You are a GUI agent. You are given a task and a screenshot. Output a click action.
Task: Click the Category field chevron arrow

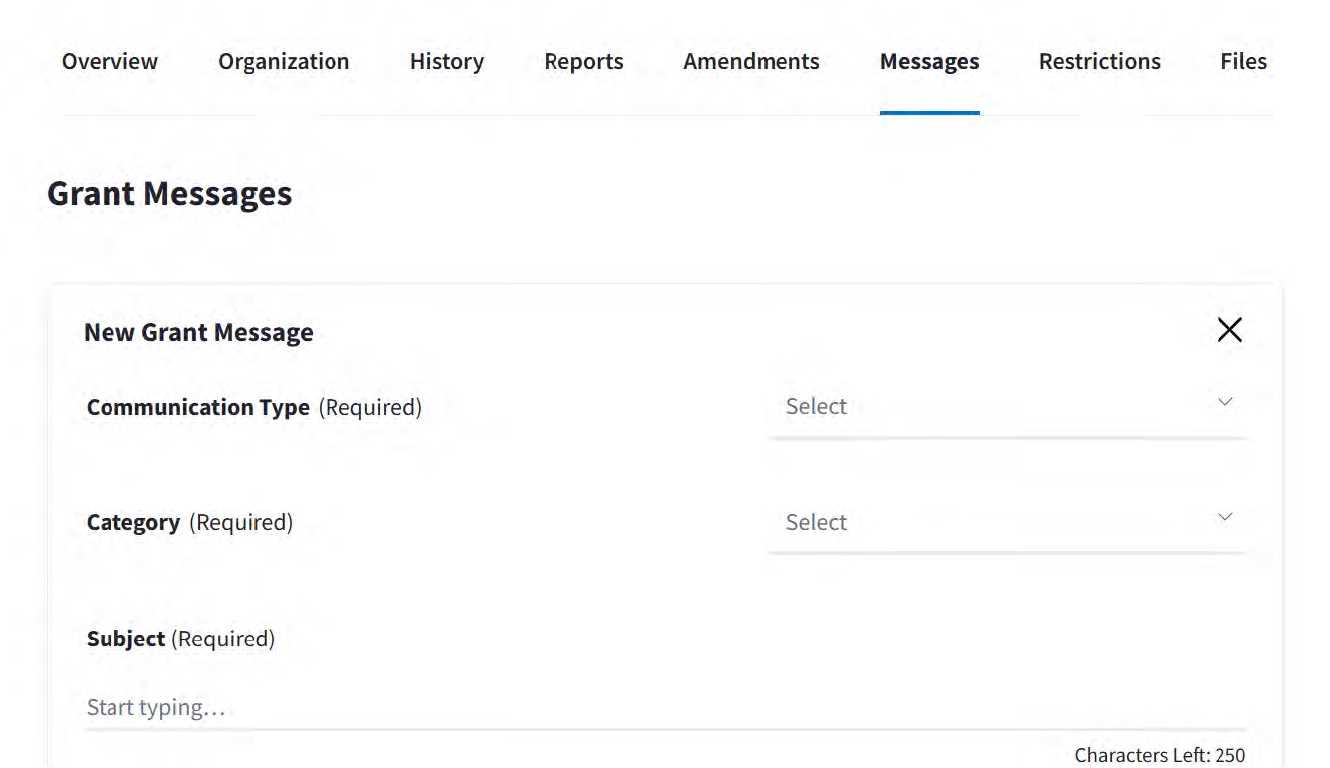click(1225, 517)
